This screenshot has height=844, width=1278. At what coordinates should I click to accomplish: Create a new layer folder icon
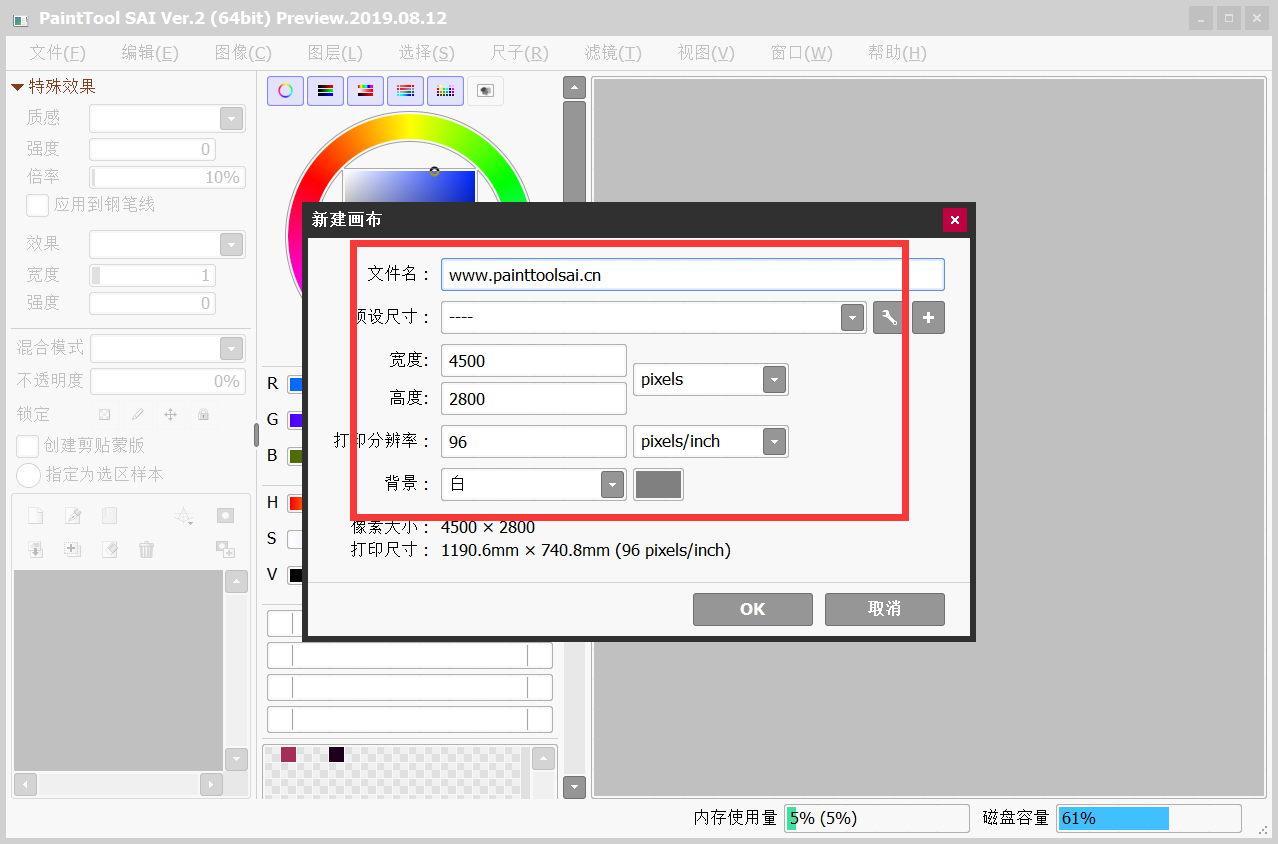click(x=109, y=516)
